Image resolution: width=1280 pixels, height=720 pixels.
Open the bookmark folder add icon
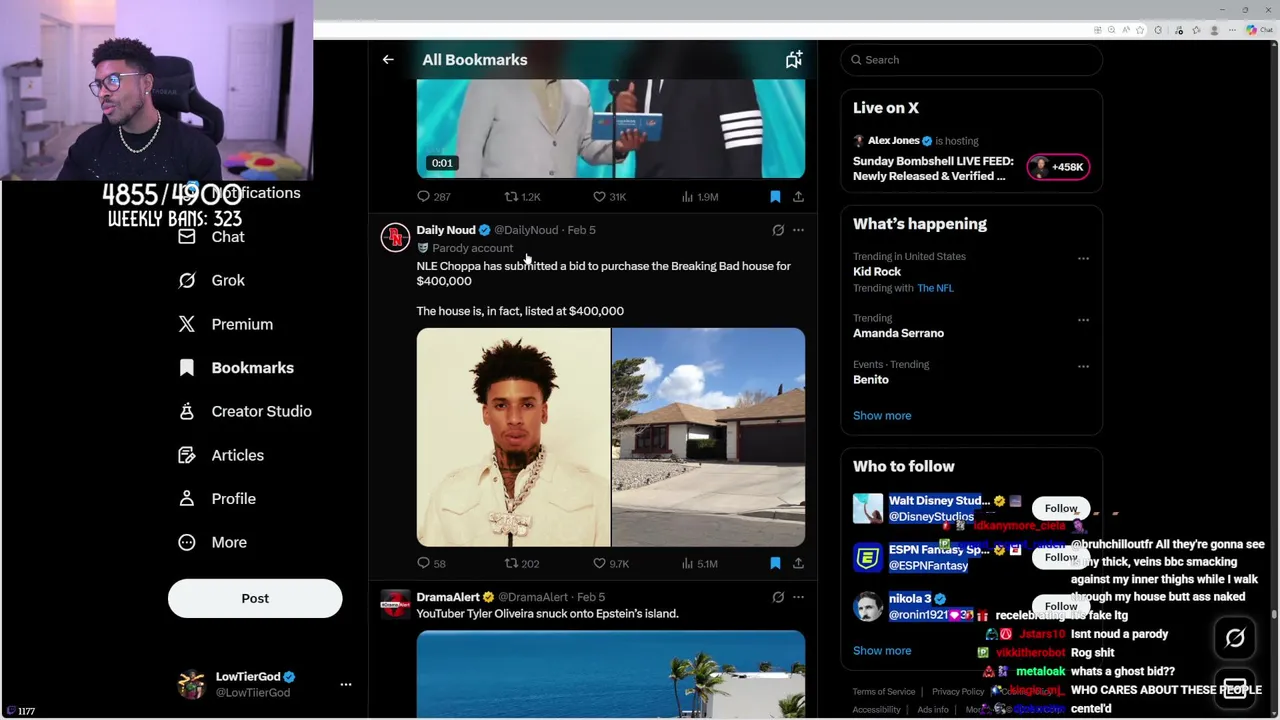pos(793,60)
